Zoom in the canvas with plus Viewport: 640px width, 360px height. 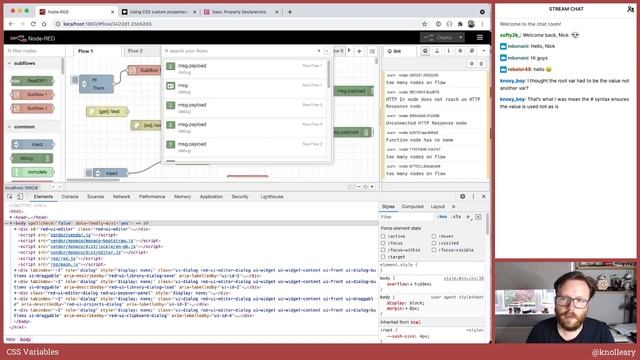(372, 187)
